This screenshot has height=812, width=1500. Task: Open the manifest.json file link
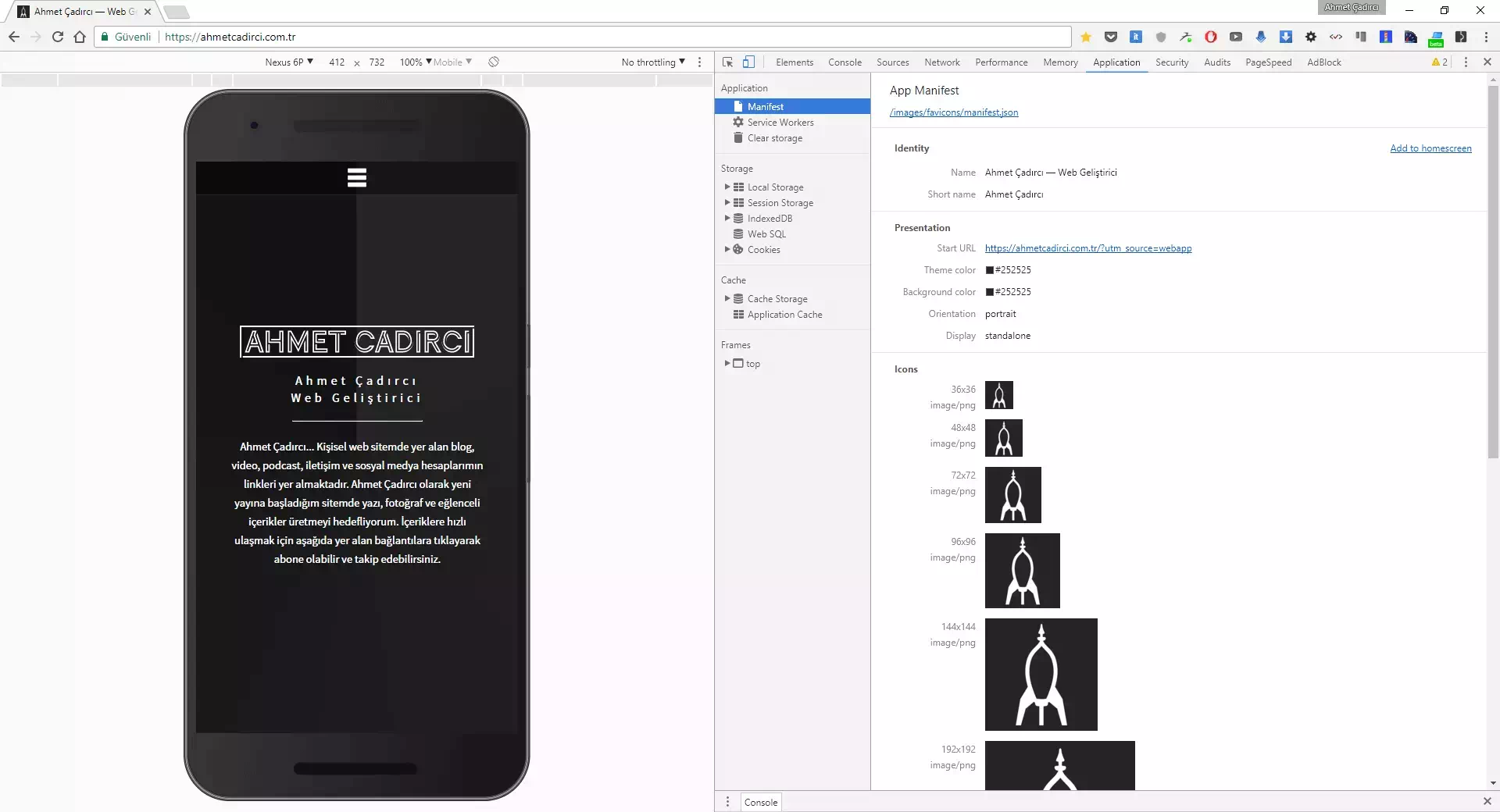[954, 112]
